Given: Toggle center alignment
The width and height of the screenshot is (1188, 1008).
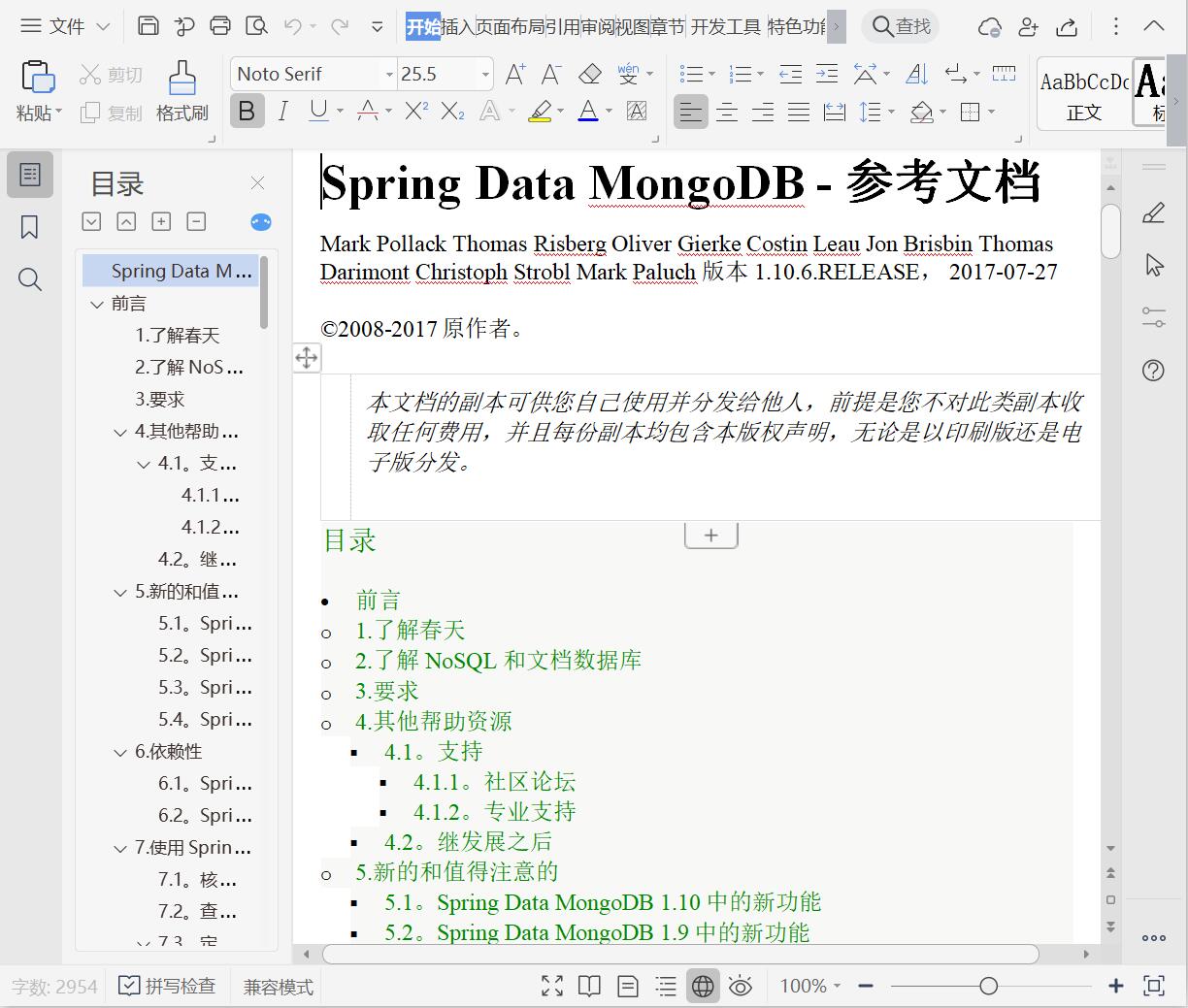Looking at the screenshot, I should 726,113.
